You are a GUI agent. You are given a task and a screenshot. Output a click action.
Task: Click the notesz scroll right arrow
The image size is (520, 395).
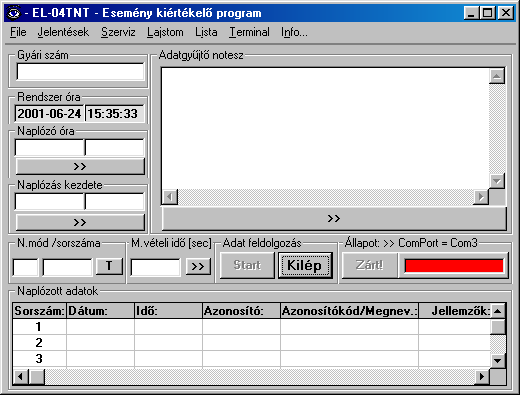[481, 197]
